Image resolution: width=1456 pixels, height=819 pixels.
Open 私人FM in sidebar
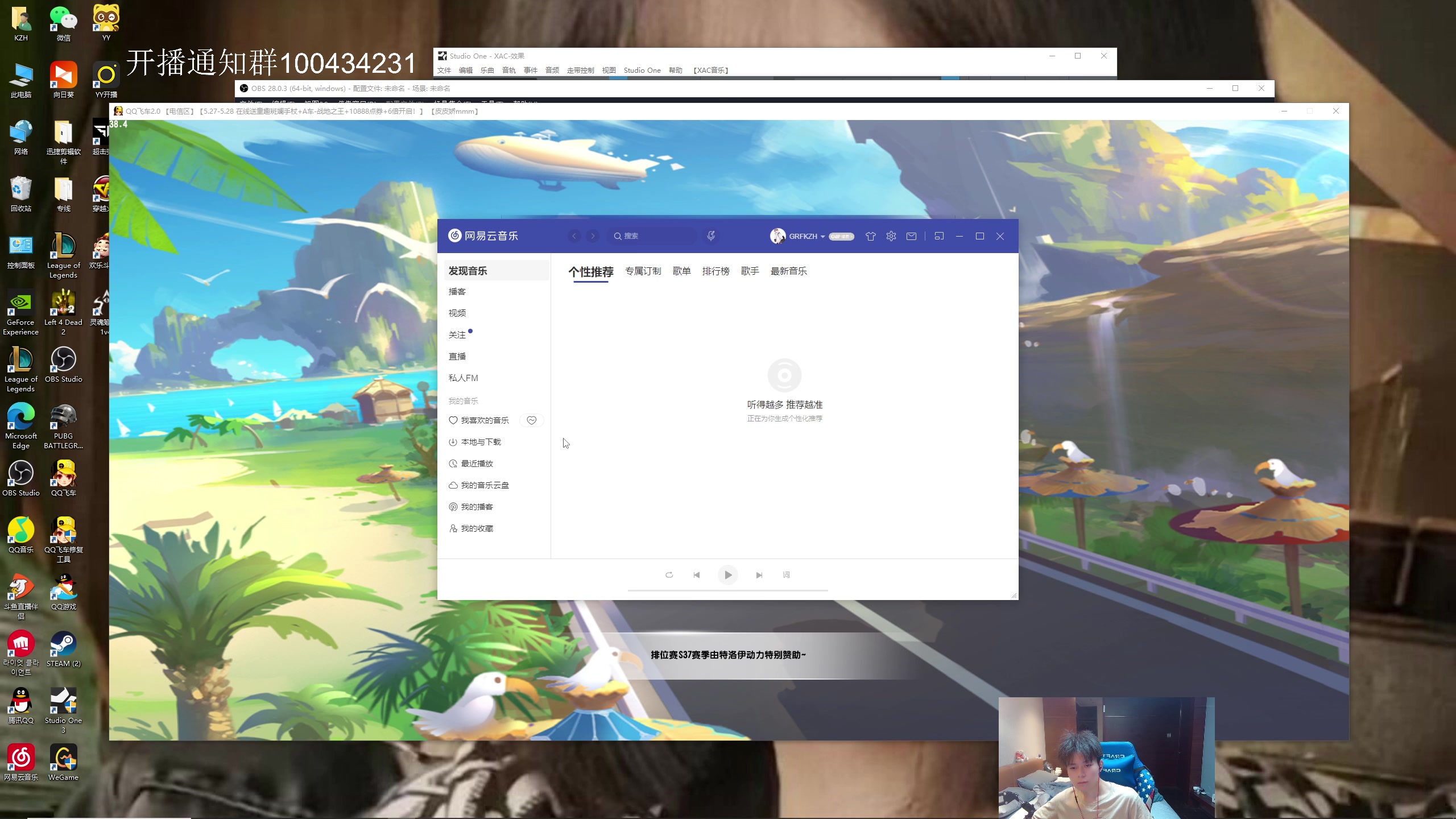(463, 378)
